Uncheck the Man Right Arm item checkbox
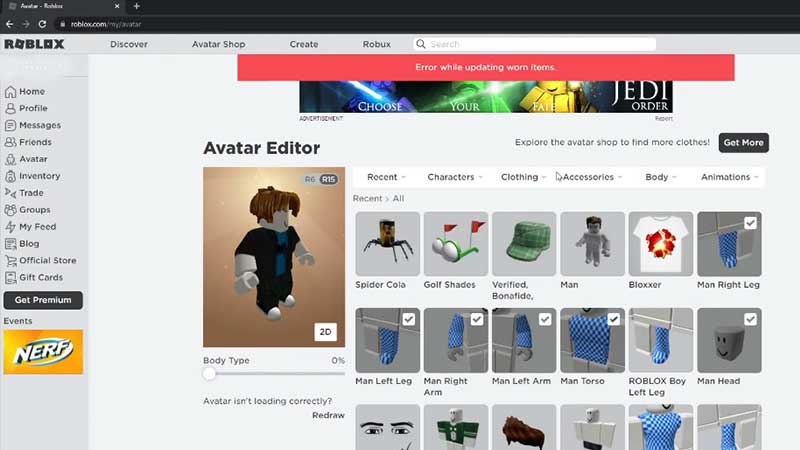The image size is (800, 450). pyautogui.click(x=477, y=319)
